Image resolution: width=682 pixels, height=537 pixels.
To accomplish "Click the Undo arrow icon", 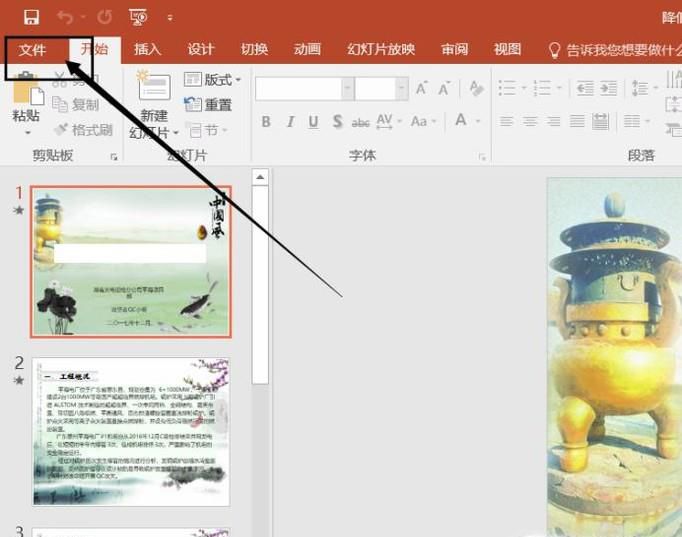I will (66, 17).
